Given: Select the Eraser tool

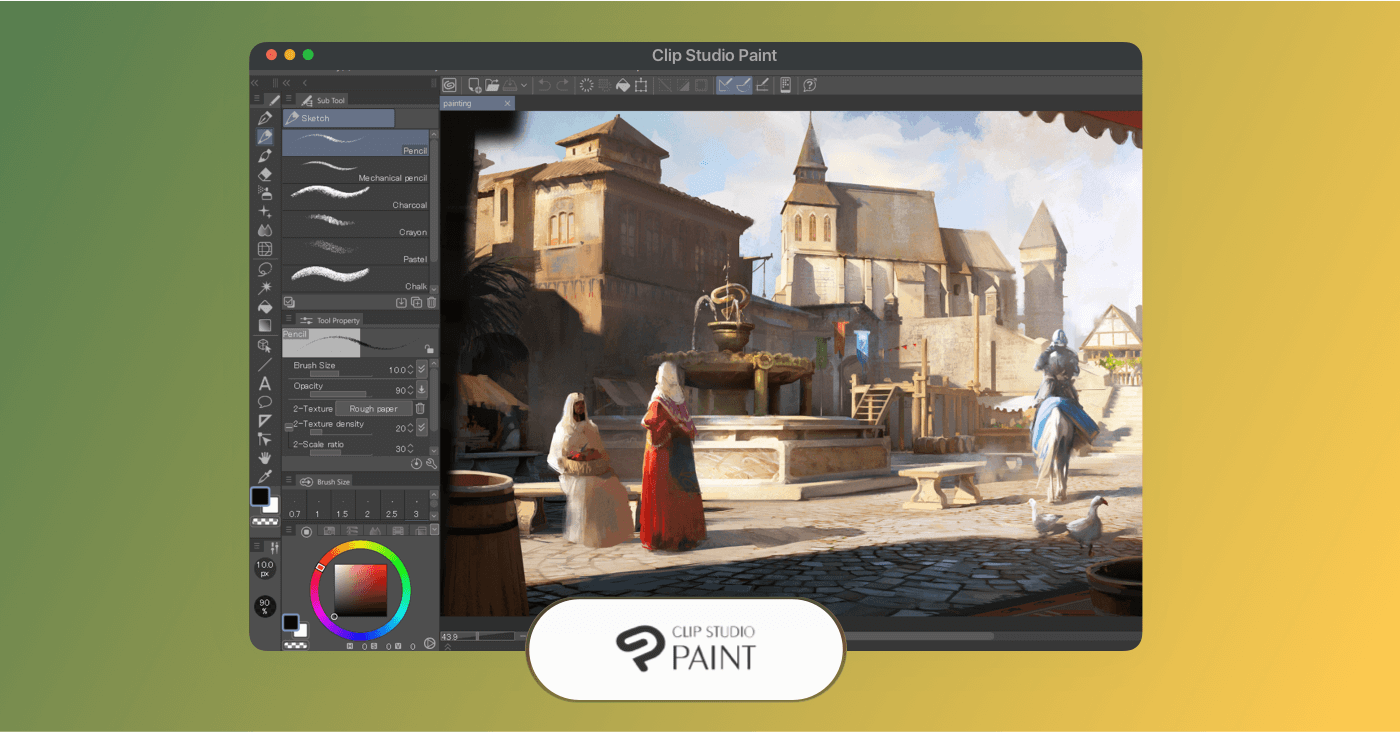Looking at the screenshot, I should [x=265, y=174].
